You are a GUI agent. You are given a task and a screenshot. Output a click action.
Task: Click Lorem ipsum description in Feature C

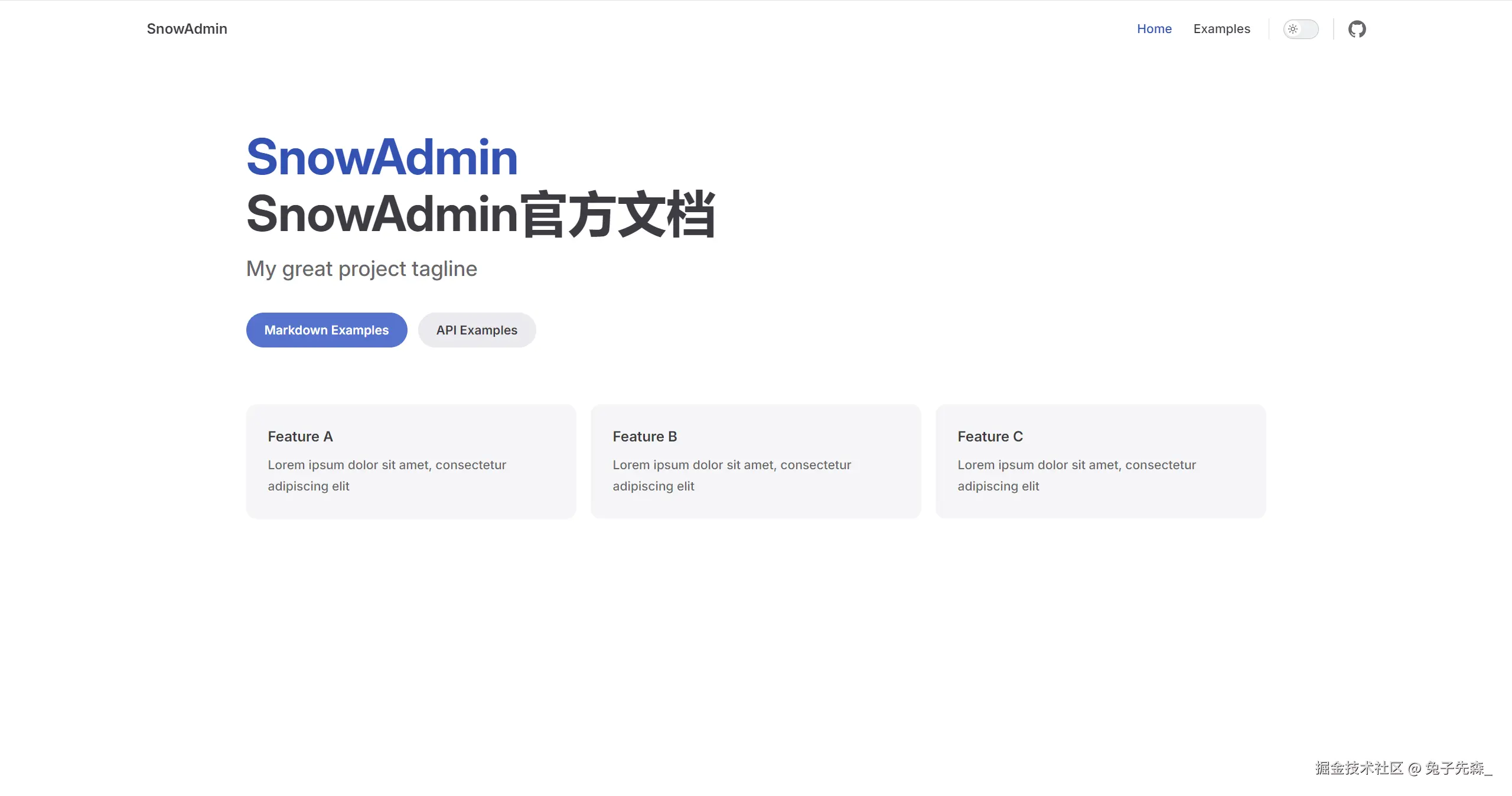click(1077, 476)
